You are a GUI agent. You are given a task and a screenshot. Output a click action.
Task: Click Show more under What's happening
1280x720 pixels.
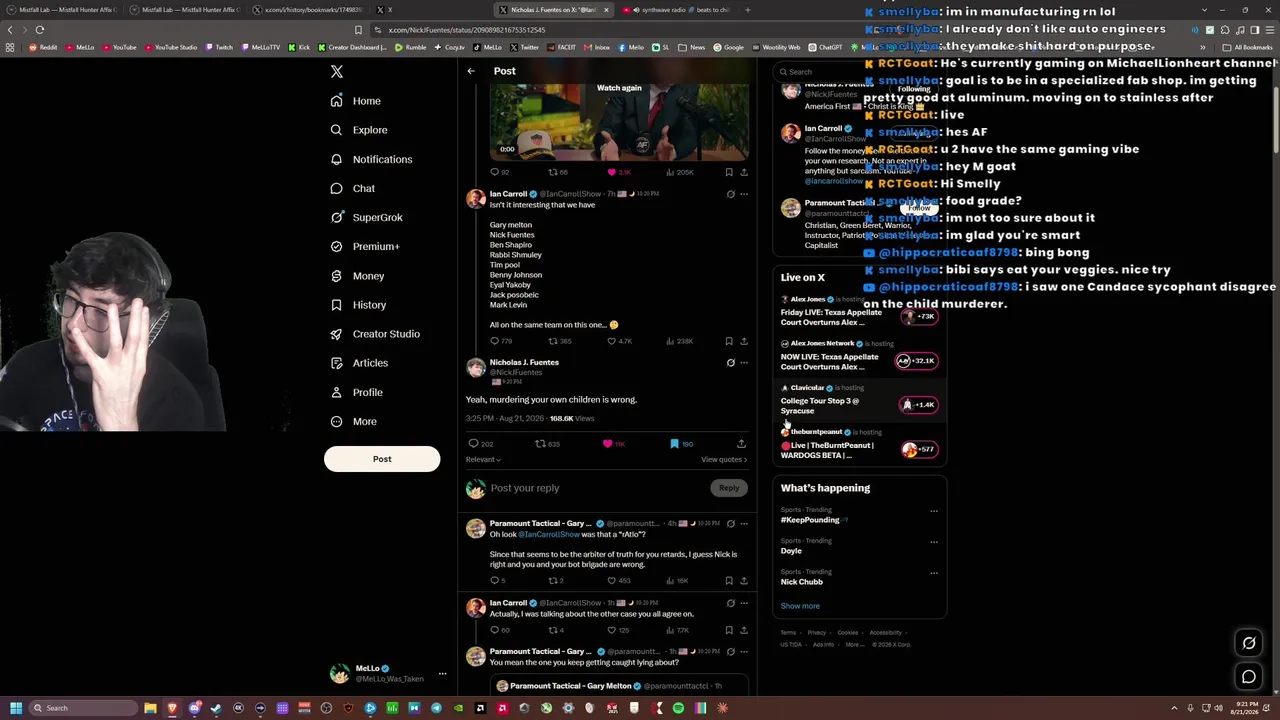800,606
